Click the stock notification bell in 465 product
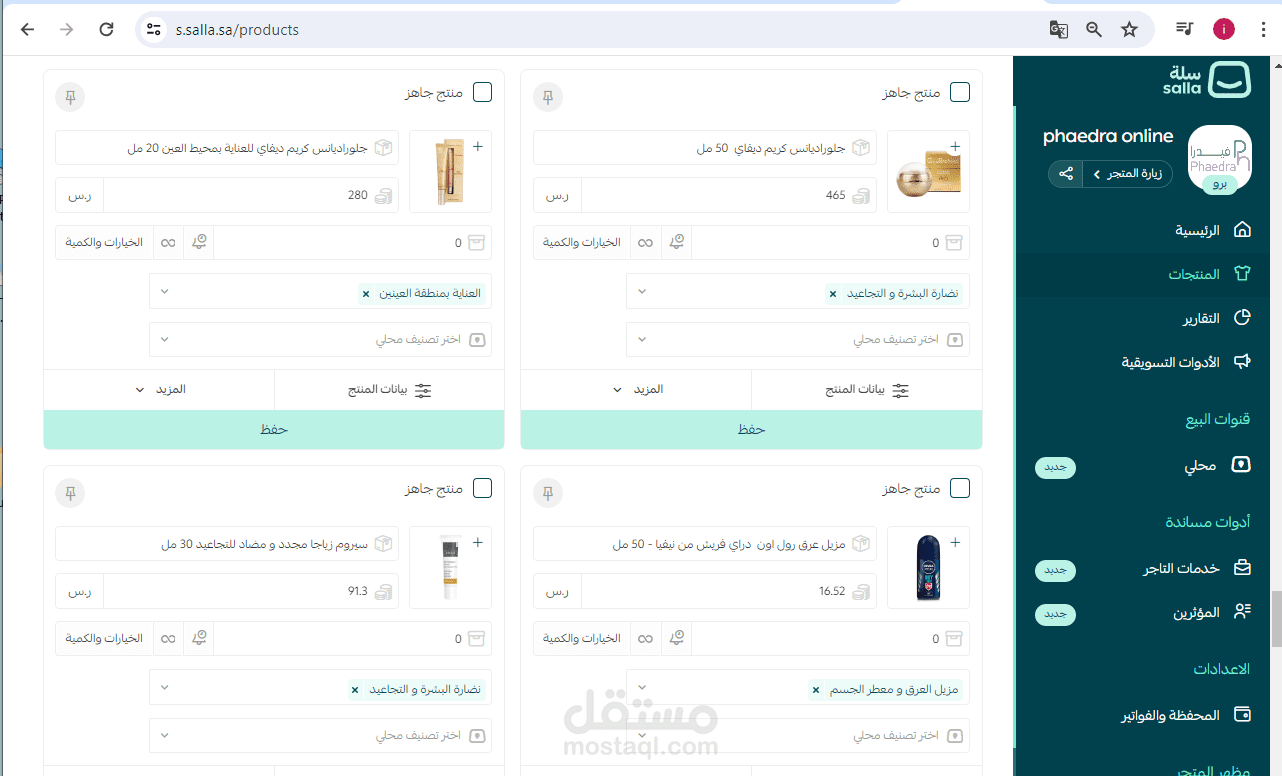1282x776 pixels. pyautogui.click(x=677, y=242)
